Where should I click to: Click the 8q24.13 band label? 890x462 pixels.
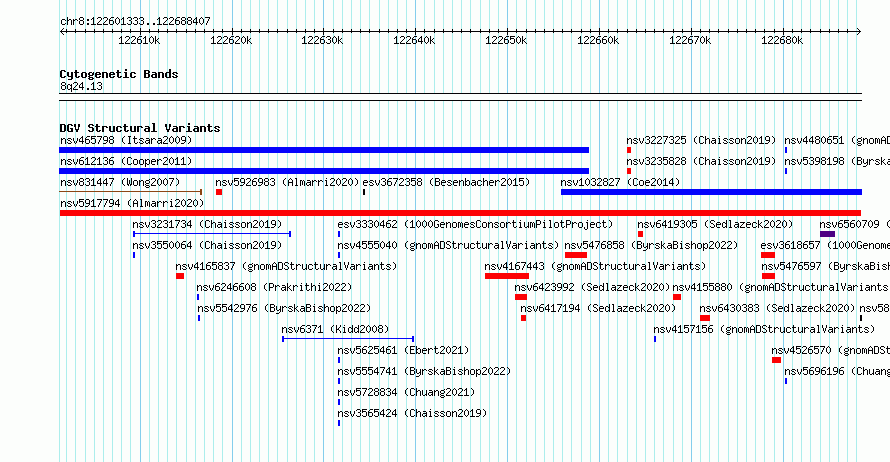tap(81, 86)
